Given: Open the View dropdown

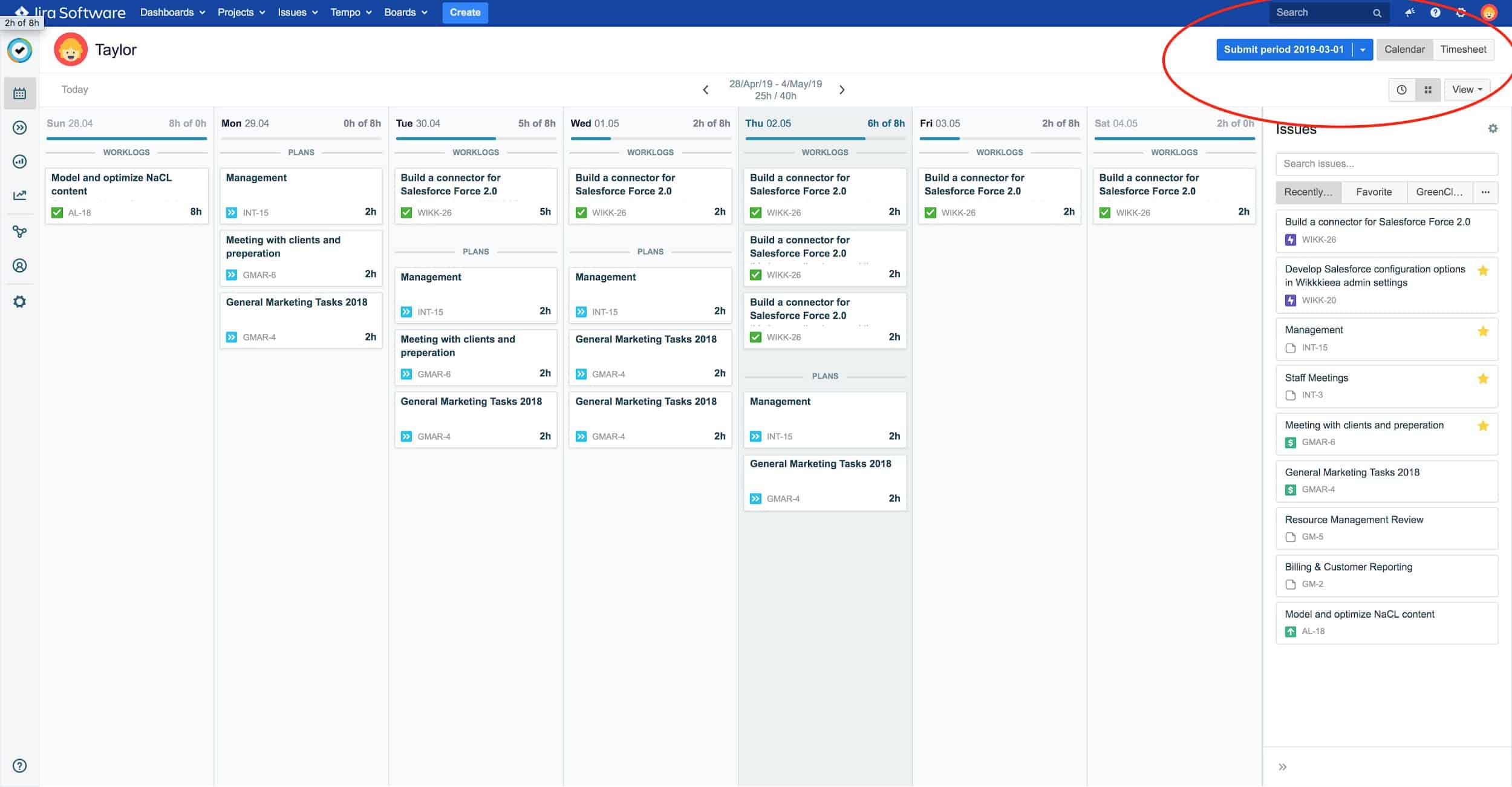Looking at the screenshot, I should (x=1466, y=89).
